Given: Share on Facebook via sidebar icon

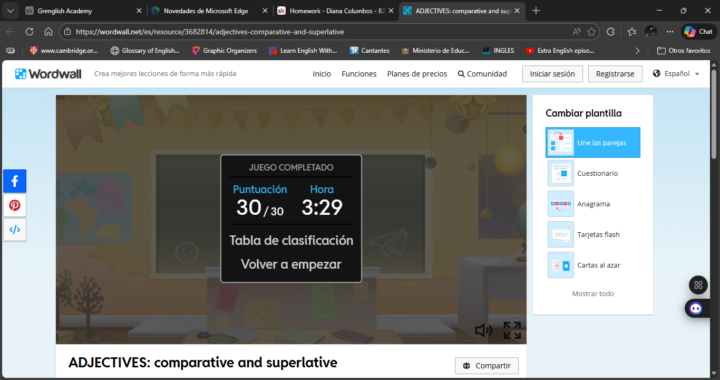Looking at the screenshot, I should 15,181.
